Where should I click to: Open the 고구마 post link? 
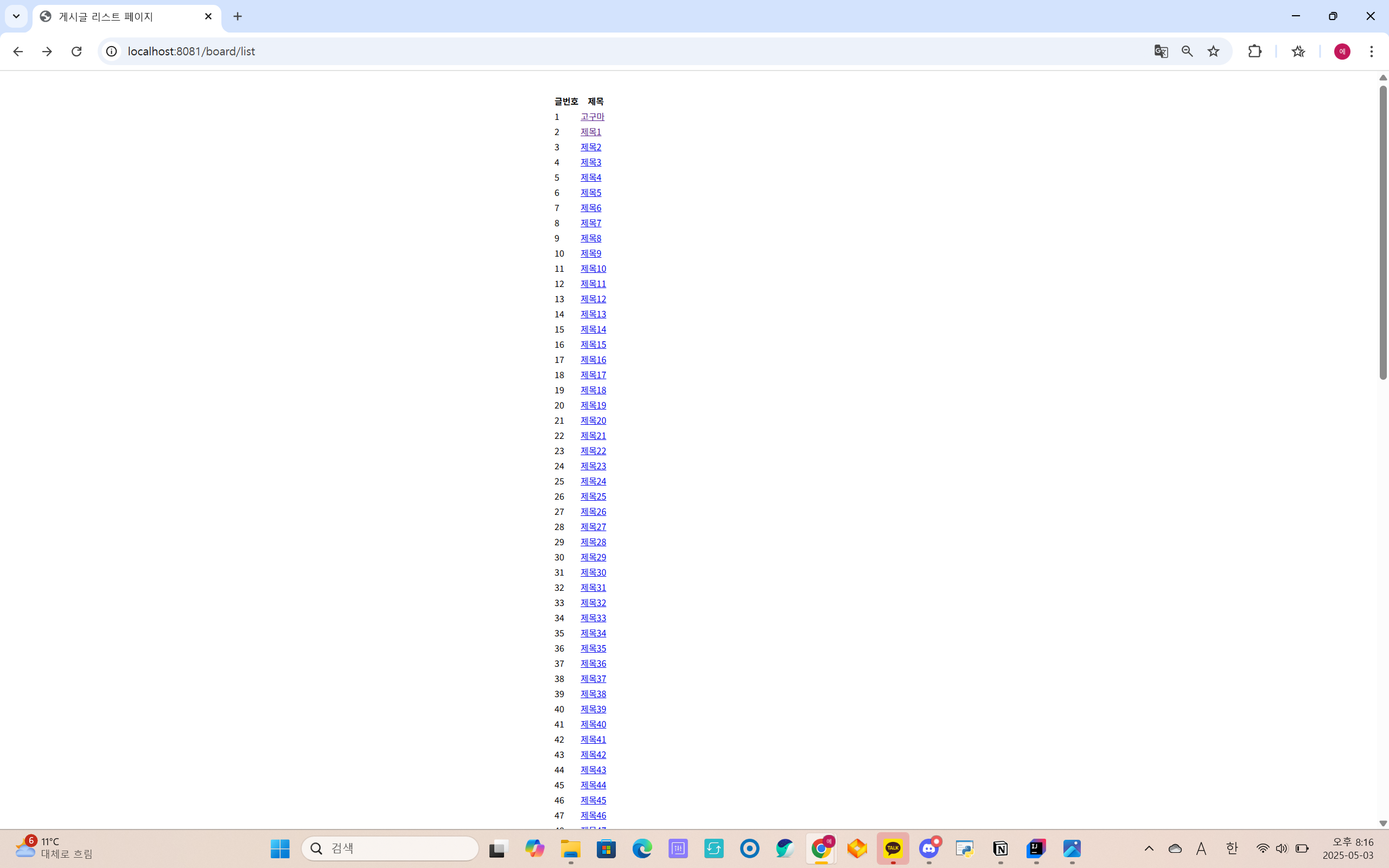[x=592, y=117]
